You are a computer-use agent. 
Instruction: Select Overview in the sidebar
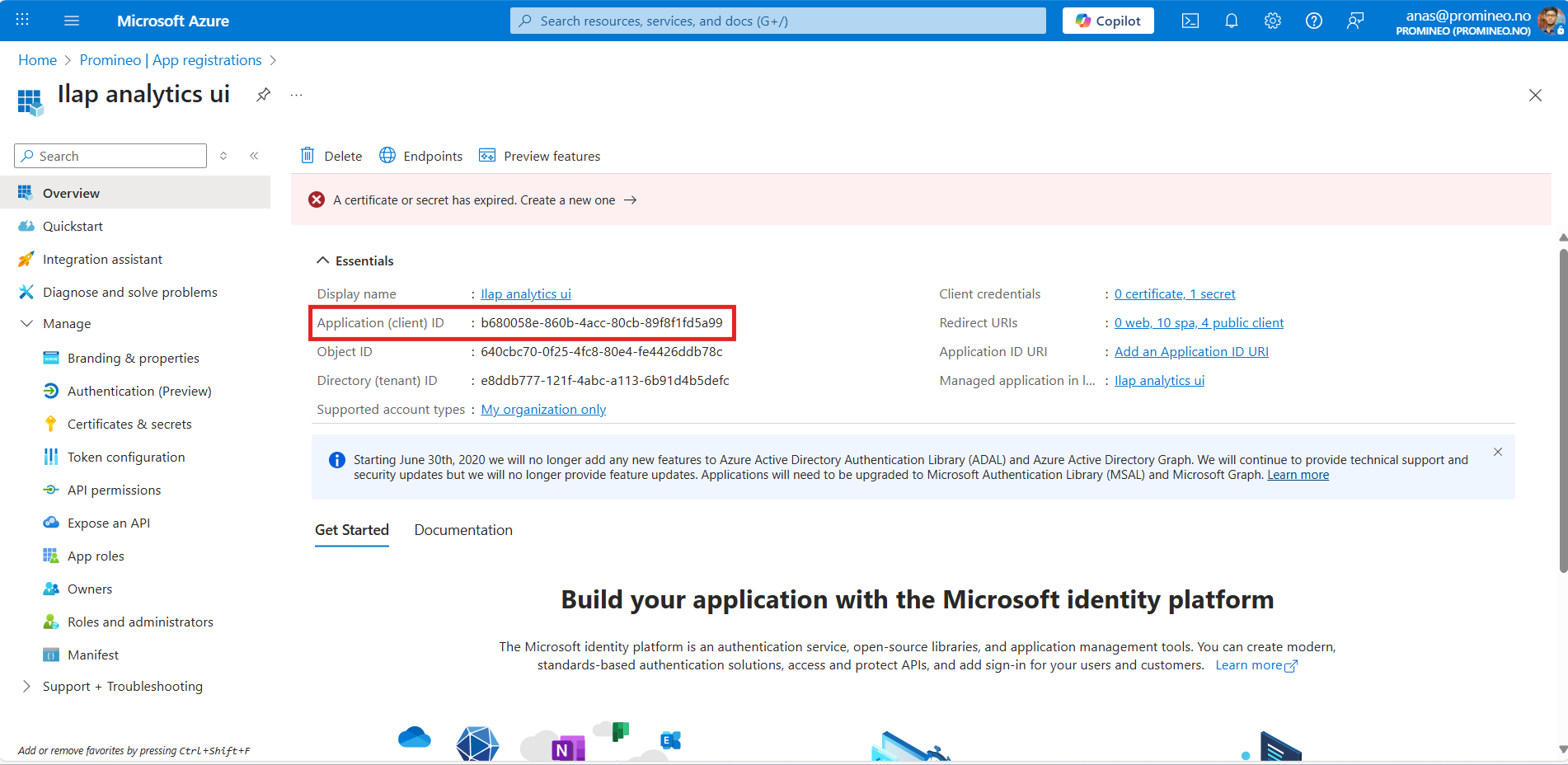135,193
